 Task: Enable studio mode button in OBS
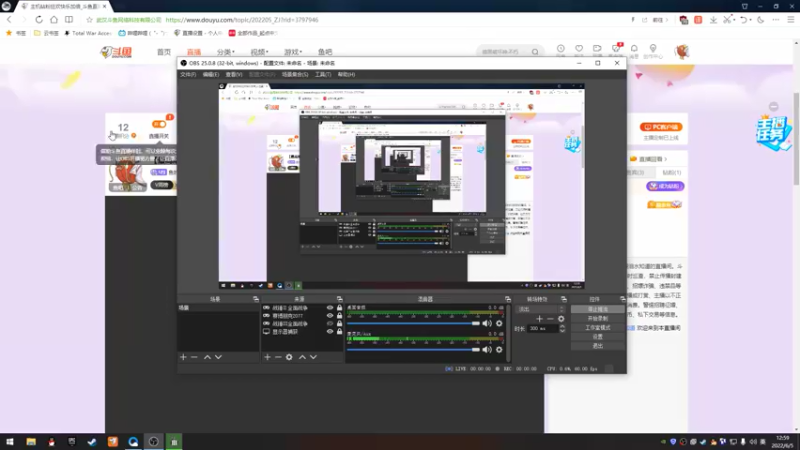(x=597, y=328)
